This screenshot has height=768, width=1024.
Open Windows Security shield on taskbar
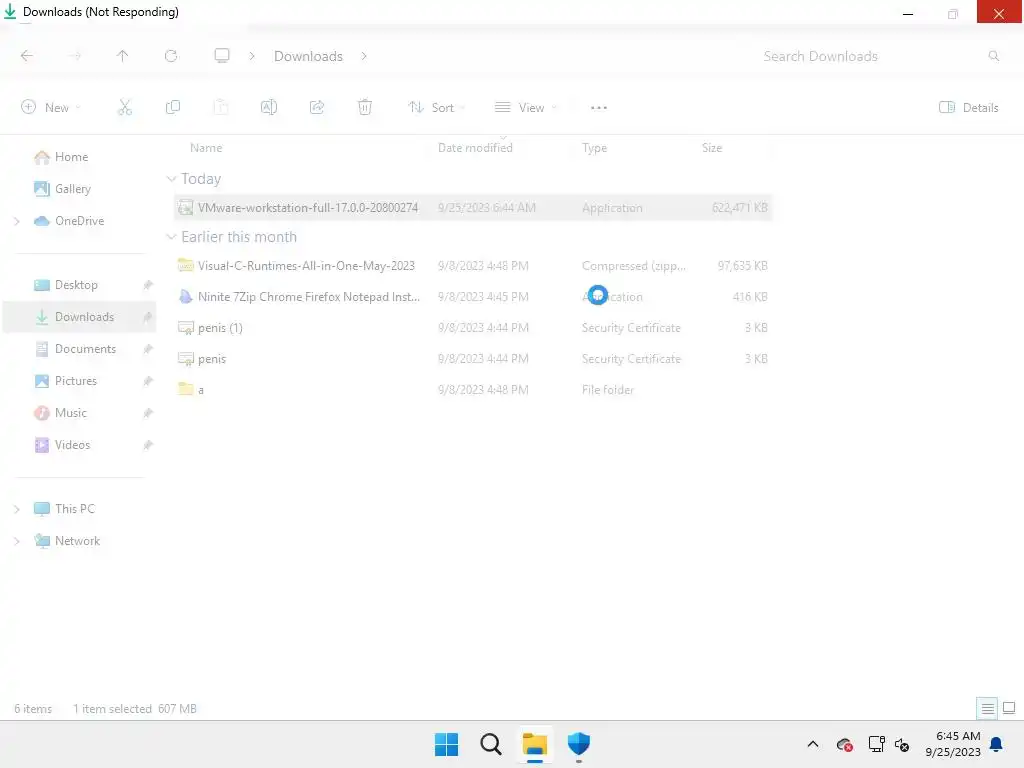click(x=579, y=744)
